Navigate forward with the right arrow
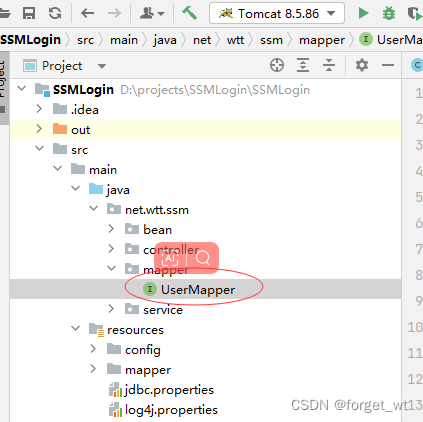Viewport: 423px width, 422px height. pyautogui.click(x=114, y=13)
